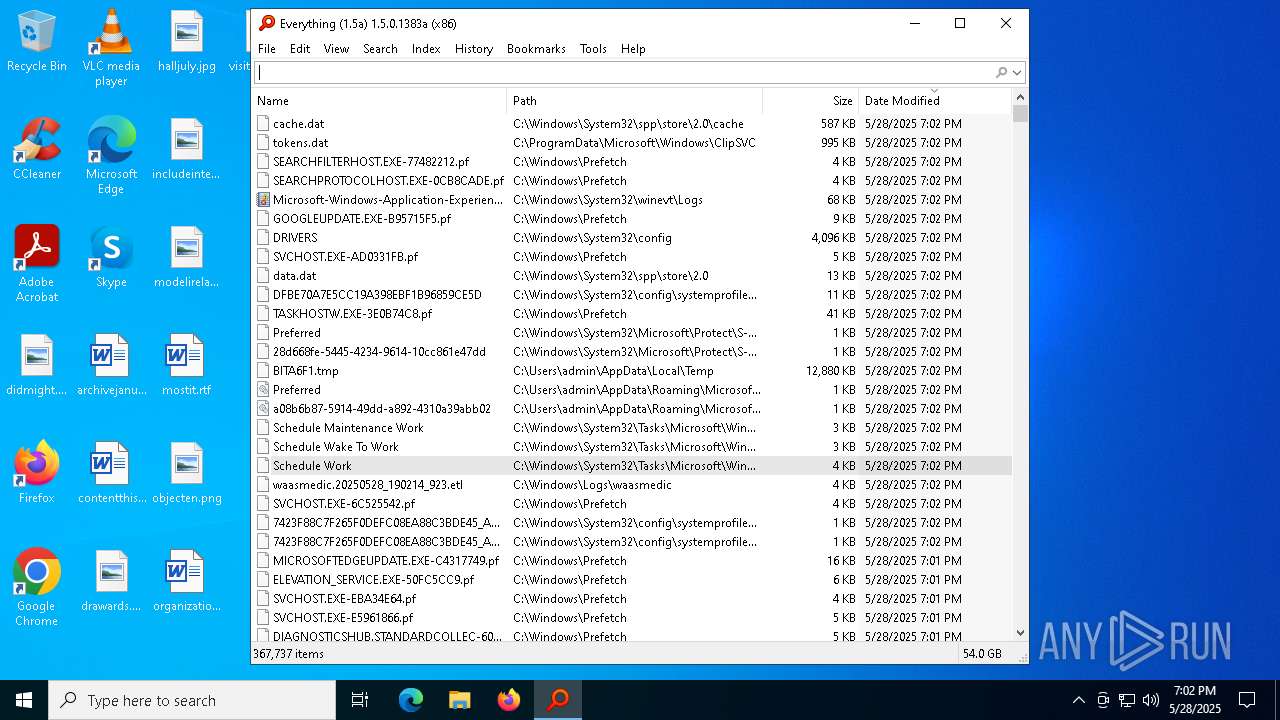
Task: Open File Explorer from taskbar
Action: (460, 700)
